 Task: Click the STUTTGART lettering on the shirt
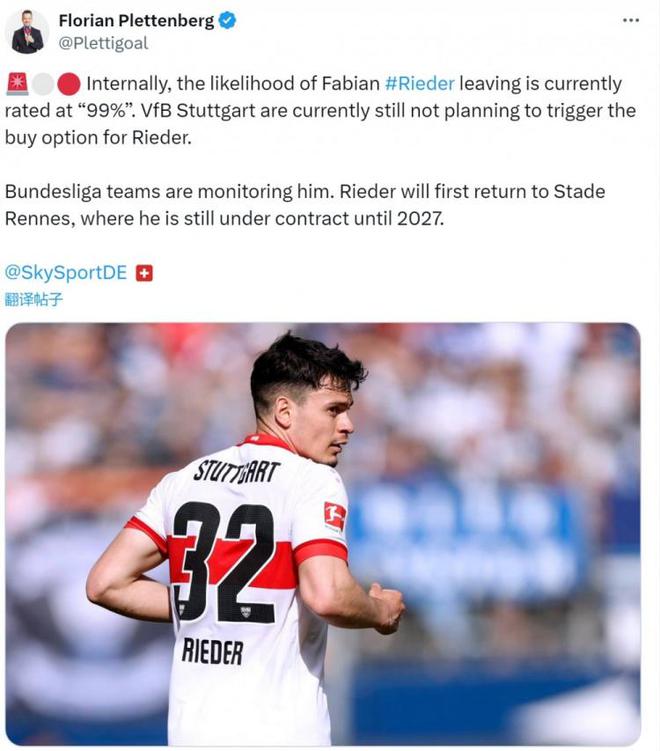coord(237,470)
